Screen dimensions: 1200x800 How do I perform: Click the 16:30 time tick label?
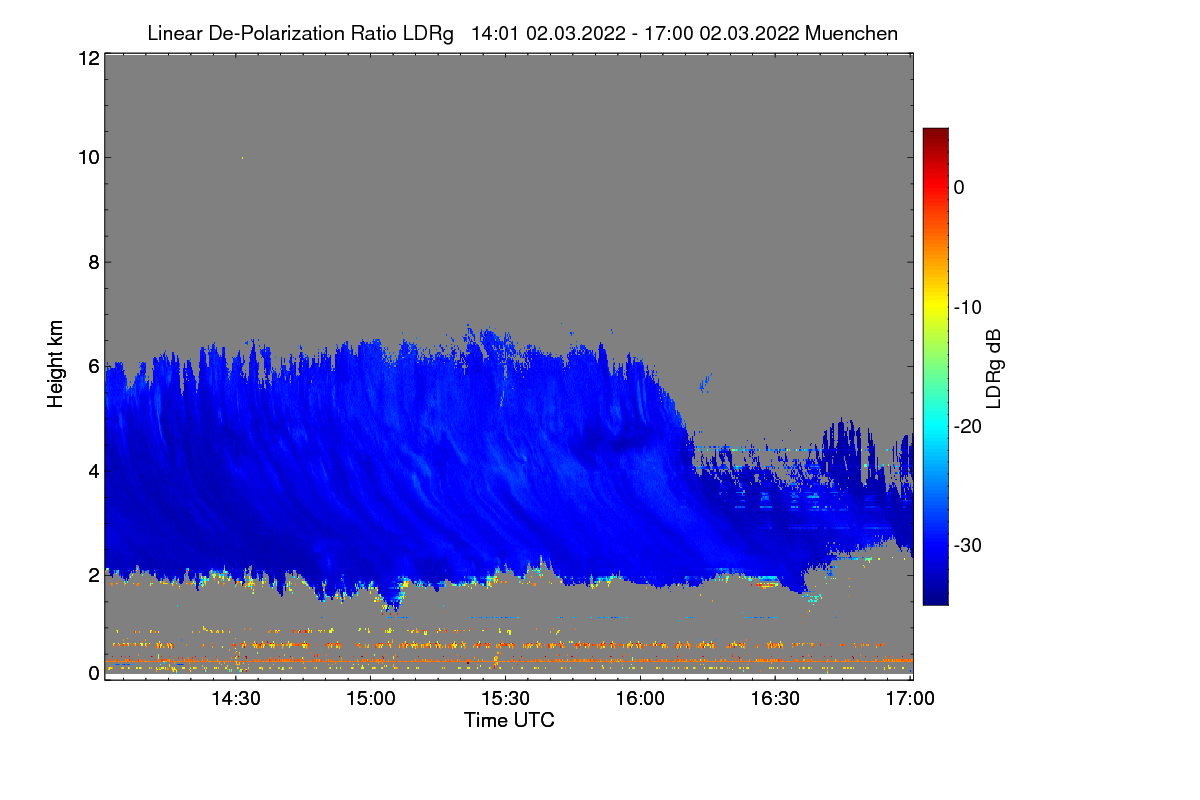tap(775, 699)
